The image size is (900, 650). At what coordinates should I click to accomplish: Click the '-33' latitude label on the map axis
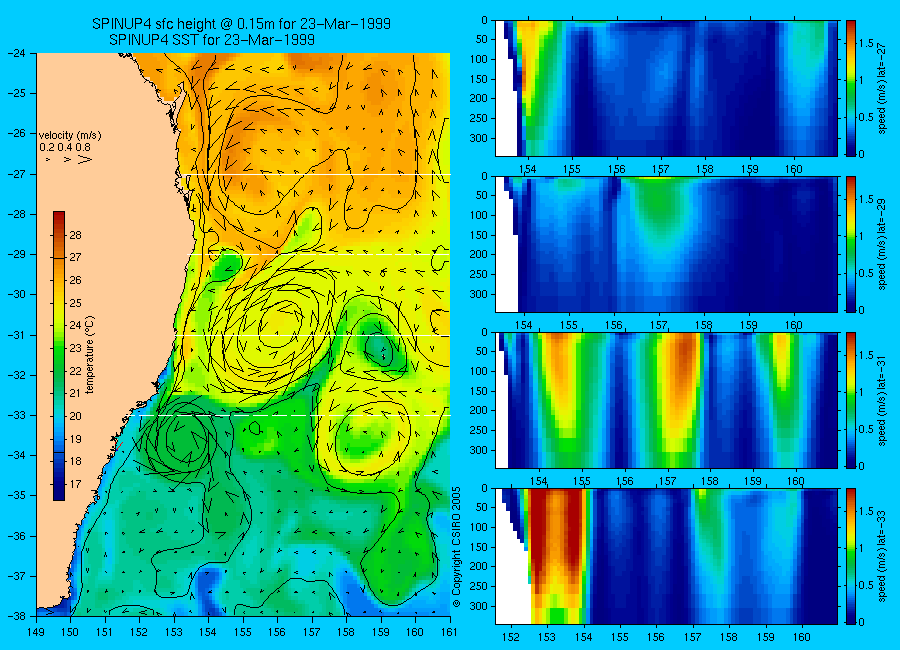[16, 415]
